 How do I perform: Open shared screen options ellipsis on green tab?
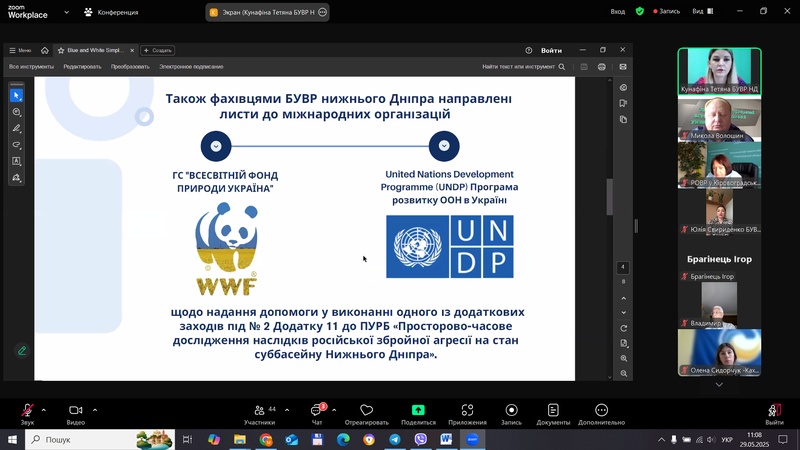(322, 12)
